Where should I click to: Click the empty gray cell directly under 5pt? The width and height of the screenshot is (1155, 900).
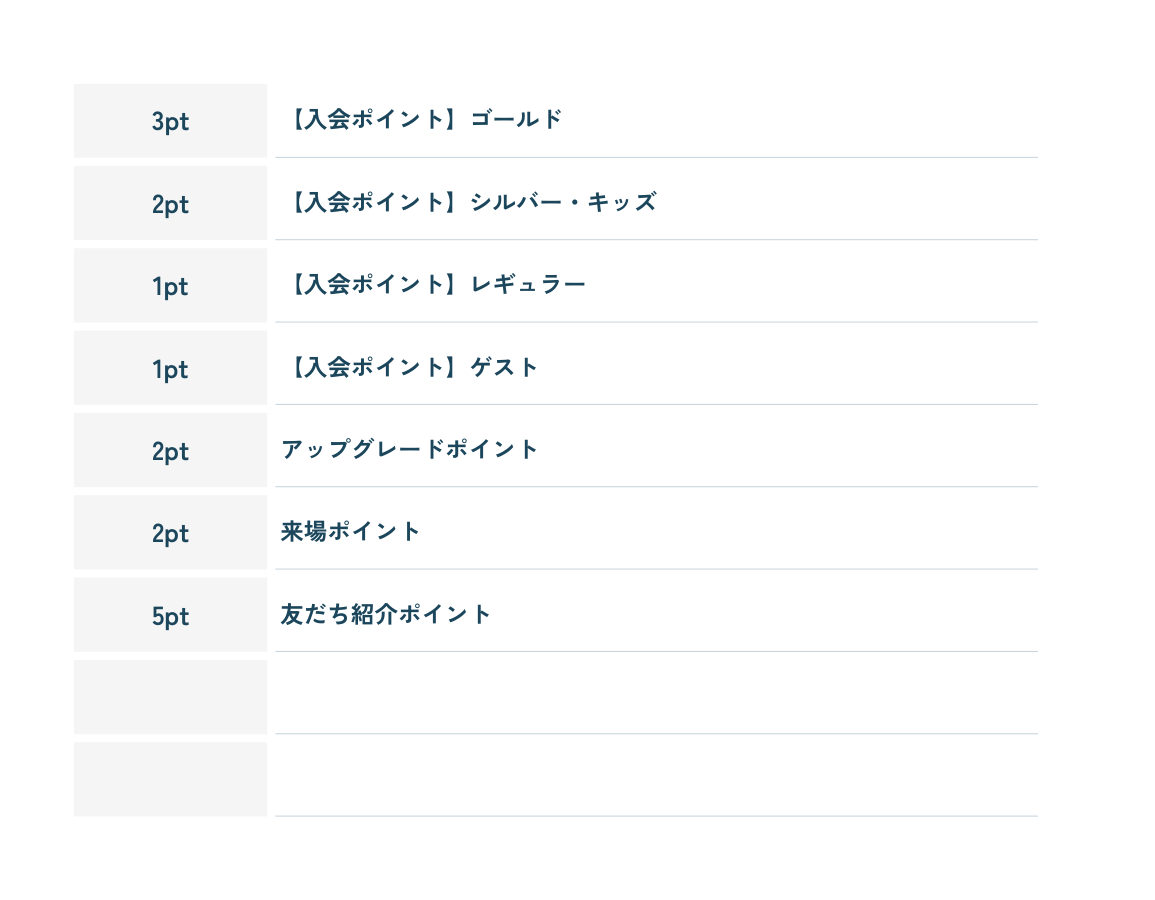170,697
